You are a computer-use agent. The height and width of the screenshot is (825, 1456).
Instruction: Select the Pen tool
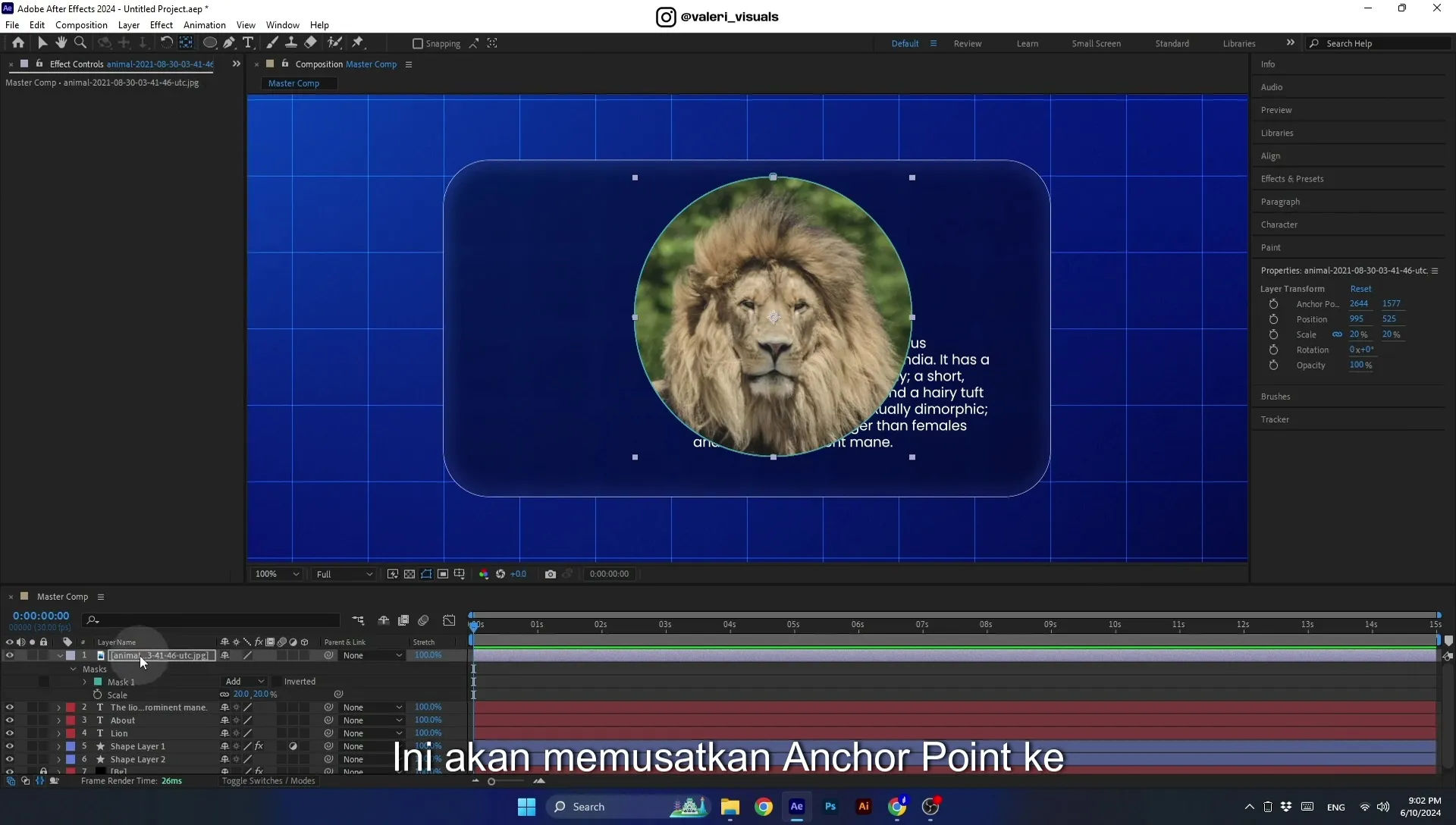point(229,43)
